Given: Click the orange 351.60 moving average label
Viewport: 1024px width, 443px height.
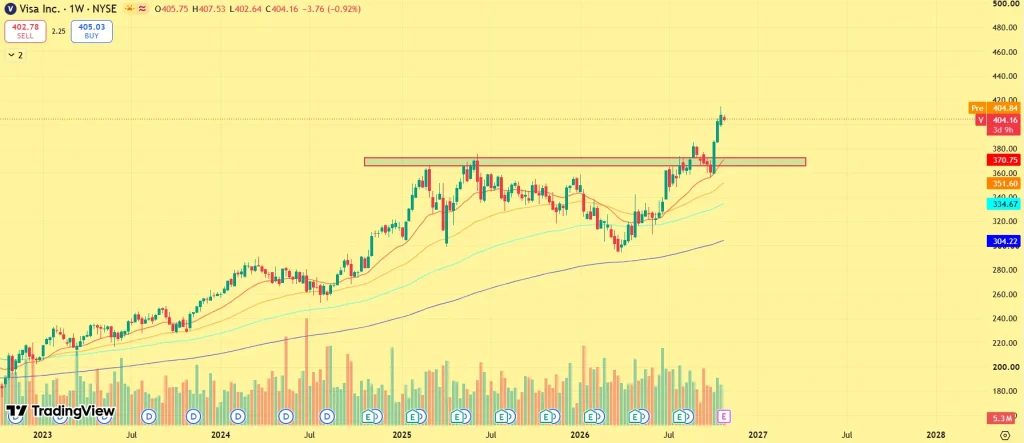Looking at the screenshot, I should 1002,184.
